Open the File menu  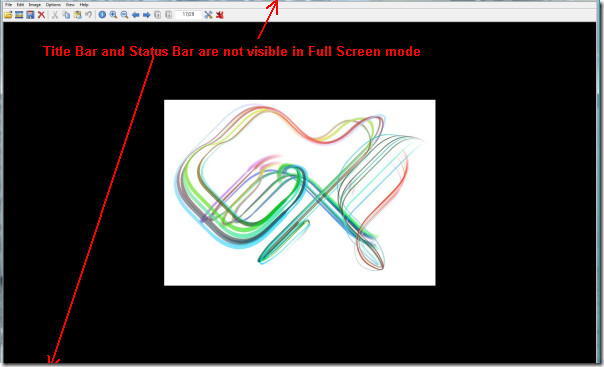(8, 5)
